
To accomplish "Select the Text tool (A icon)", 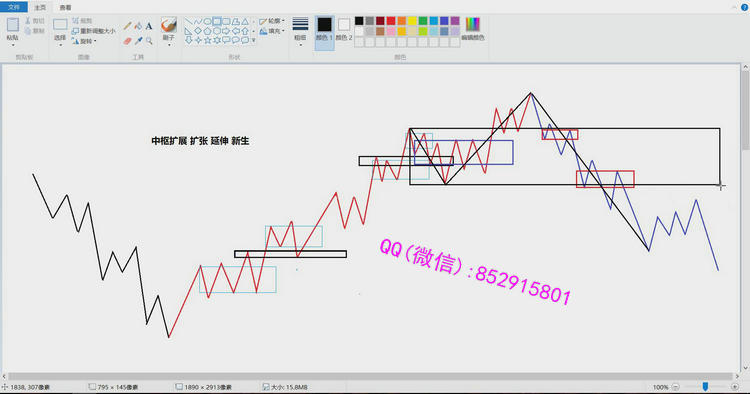I will (x=149, y=26).
